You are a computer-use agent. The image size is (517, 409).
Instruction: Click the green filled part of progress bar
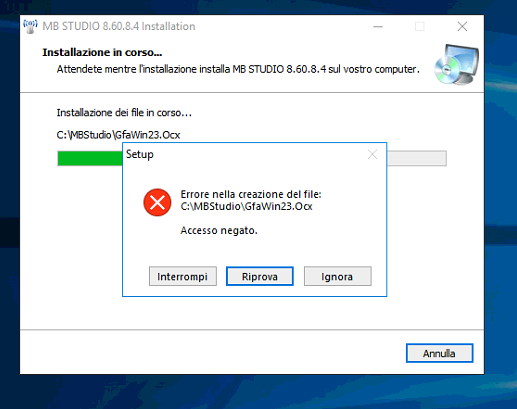(x=90, y=158)
